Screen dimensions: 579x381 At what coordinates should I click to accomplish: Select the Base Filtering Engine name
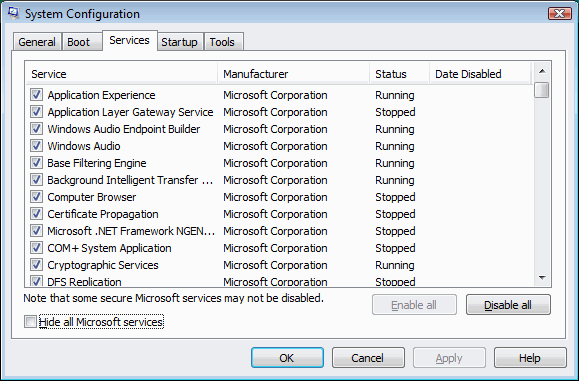[97, 163]
